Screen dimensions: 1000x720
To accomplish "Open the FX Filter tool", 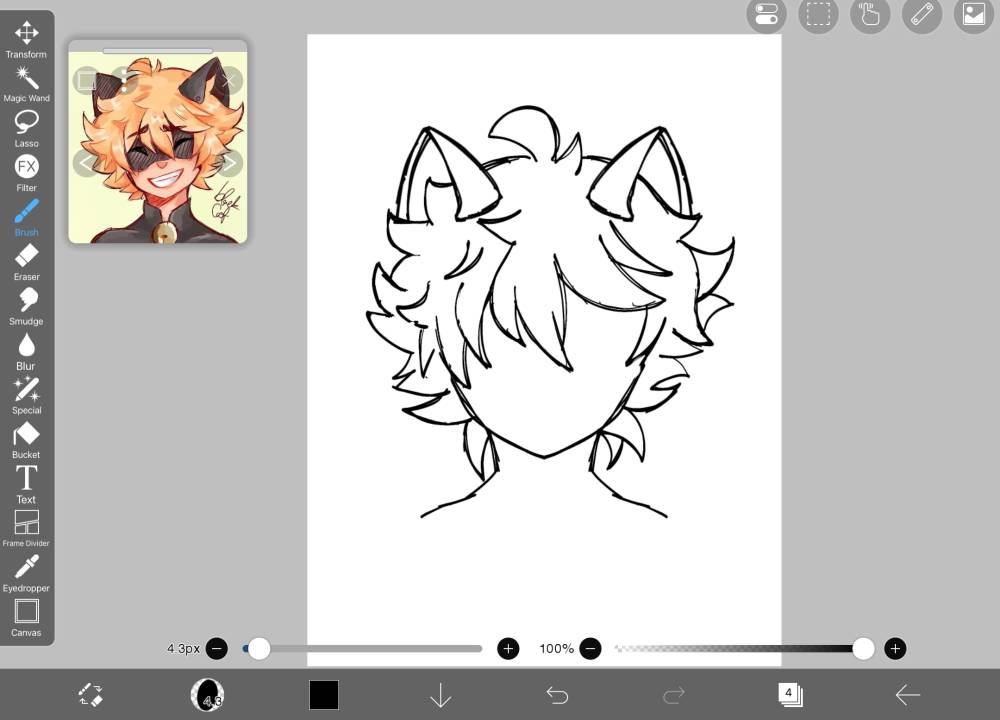I will [x=26, y=173].
